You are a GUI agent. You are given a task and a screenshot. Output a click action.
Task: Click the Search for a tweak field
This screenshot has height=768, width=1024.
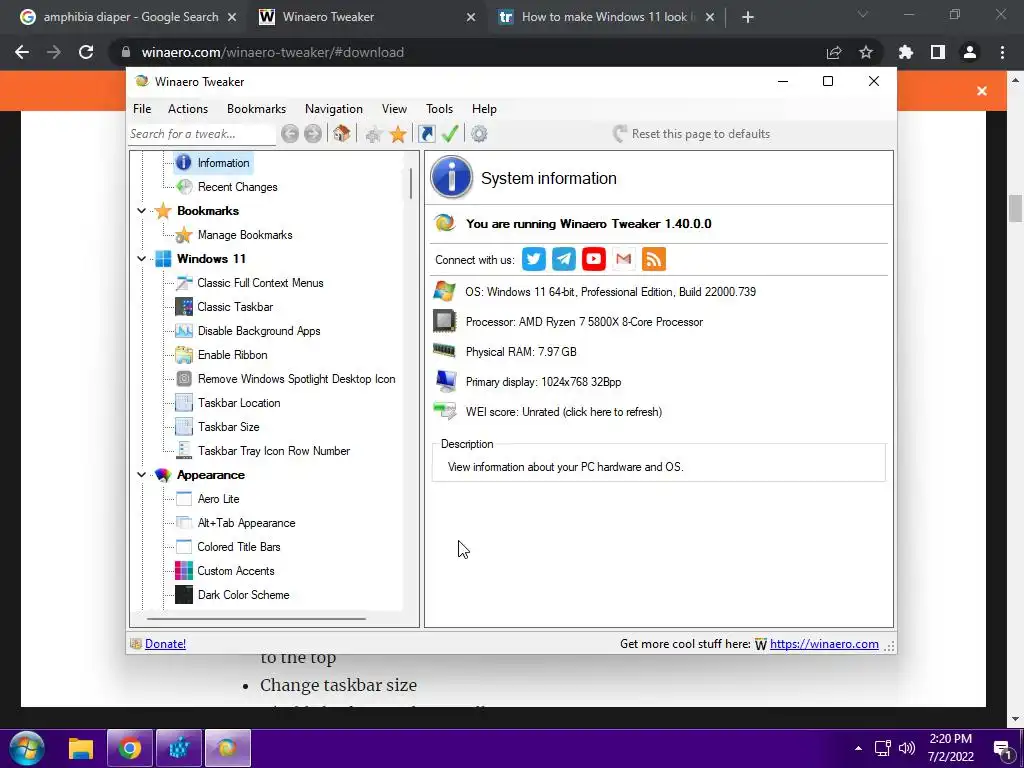coord(202,134)
